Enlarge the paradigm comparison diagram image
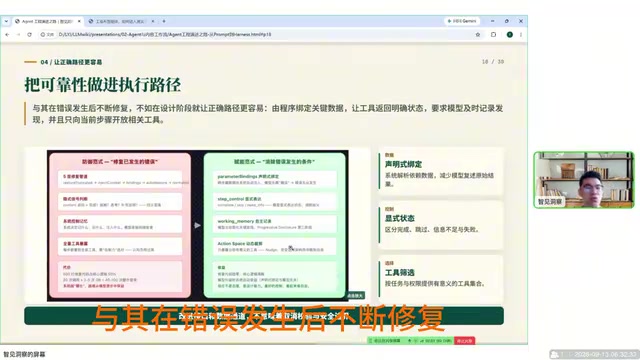Screen dimensions: 640x360 (198, 225)
